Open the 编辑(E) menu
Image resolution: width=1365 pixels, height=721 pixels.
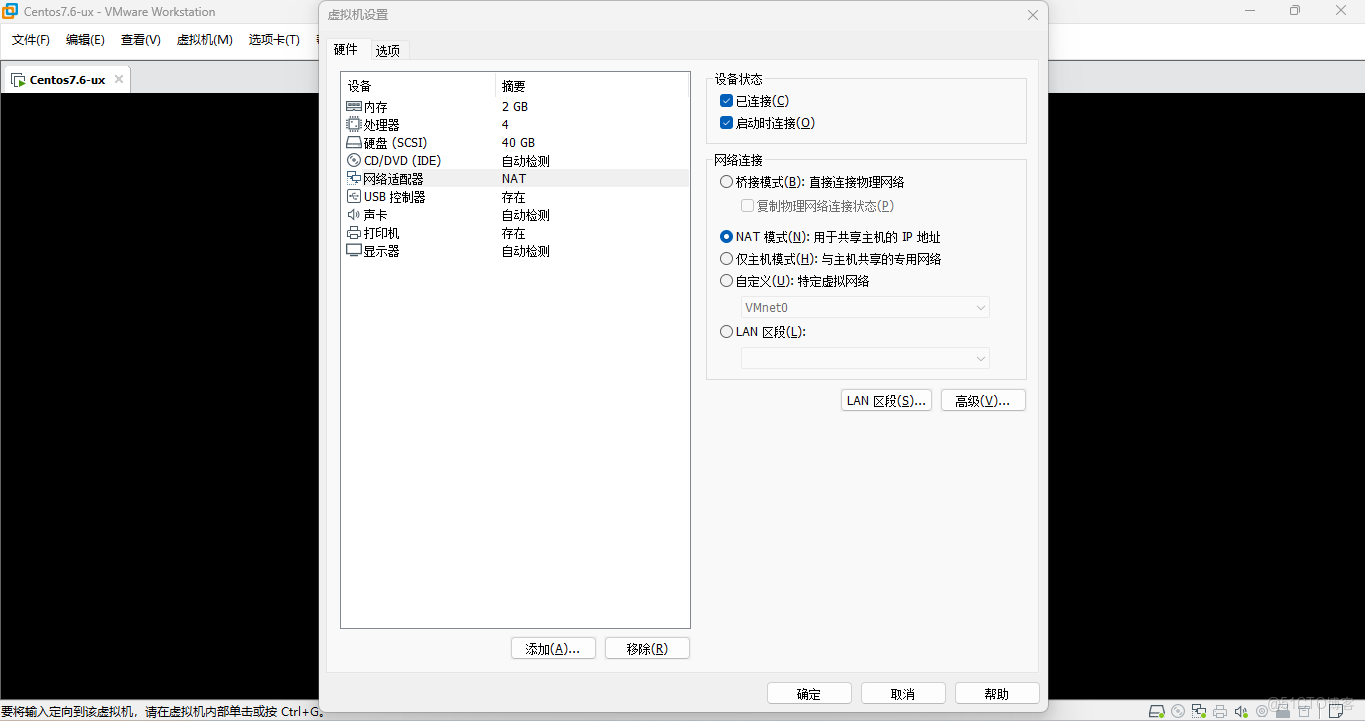pyautogui.click(x=85, y=40)
